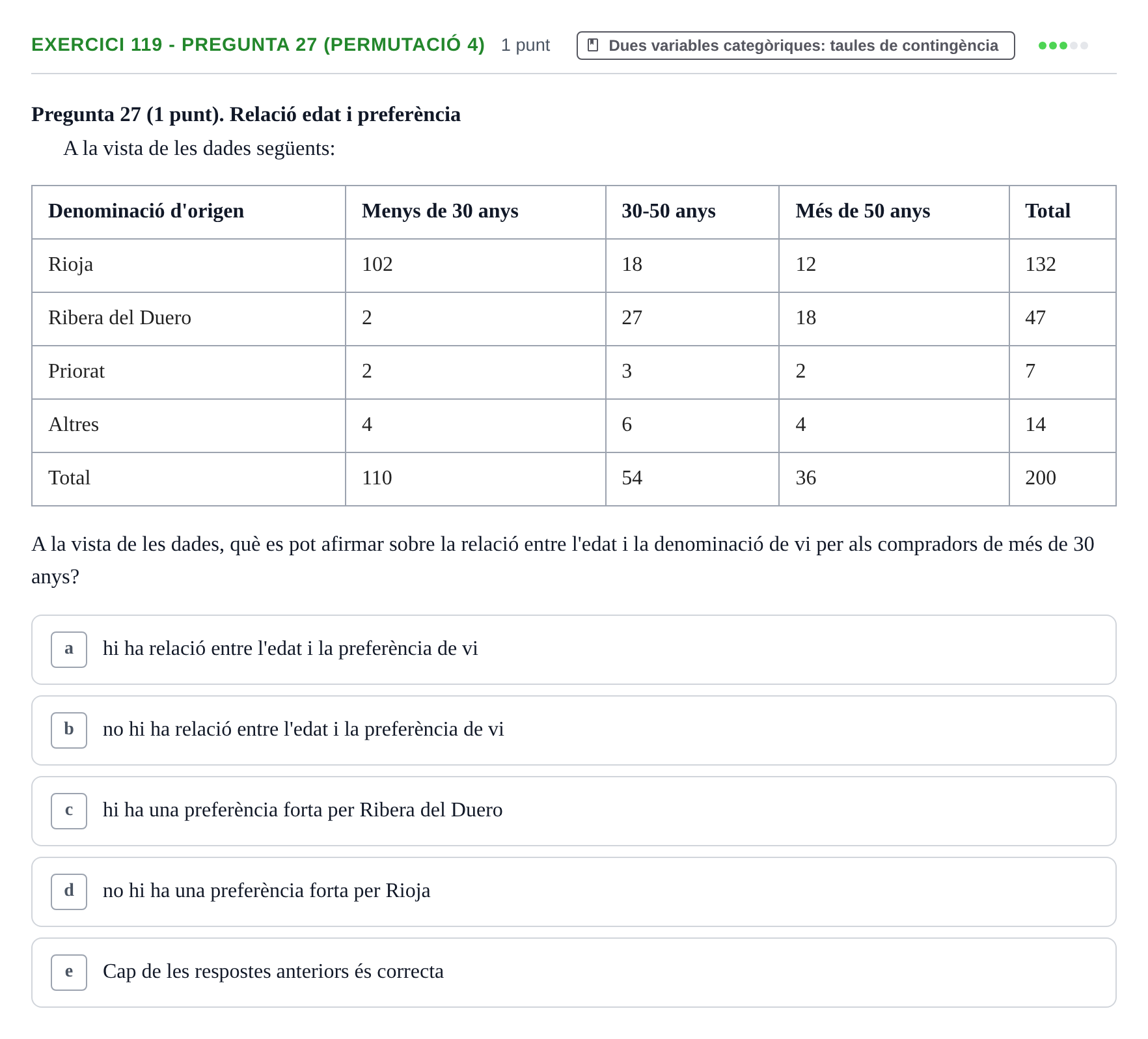Click the cell with value 102
Viewport: 1148px width, 1039px height.
coord(476,266)
